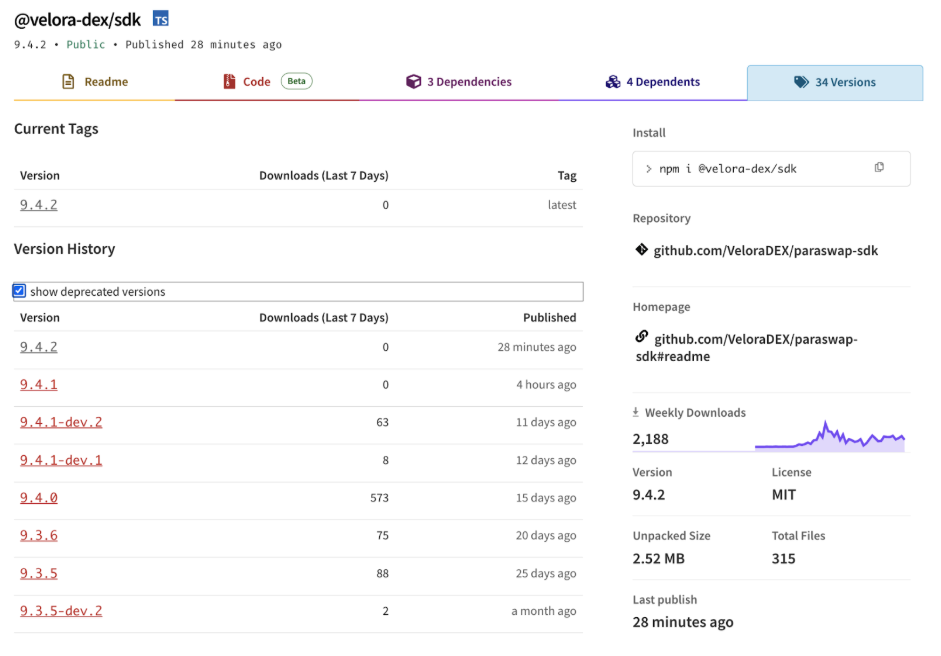Click the @velora-dex/sdk package title

[77, 20]
